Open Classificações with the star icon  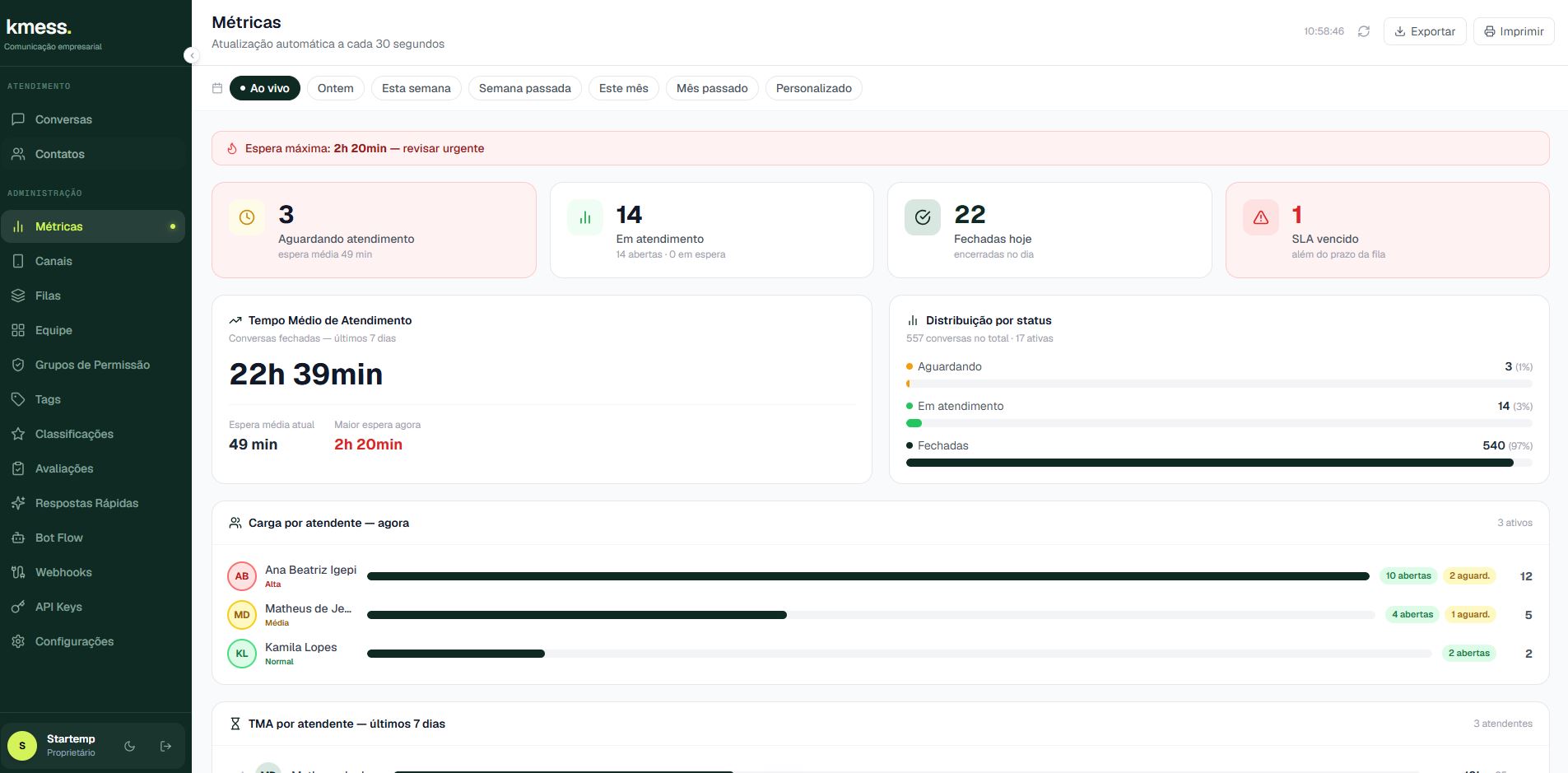pos(92,434)
